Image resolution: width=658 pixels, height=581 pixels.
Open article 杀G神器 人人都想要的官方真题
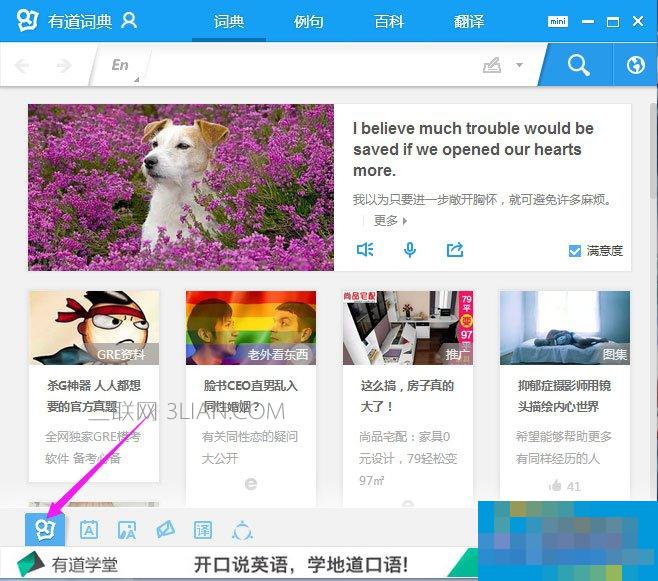(94, 396)
